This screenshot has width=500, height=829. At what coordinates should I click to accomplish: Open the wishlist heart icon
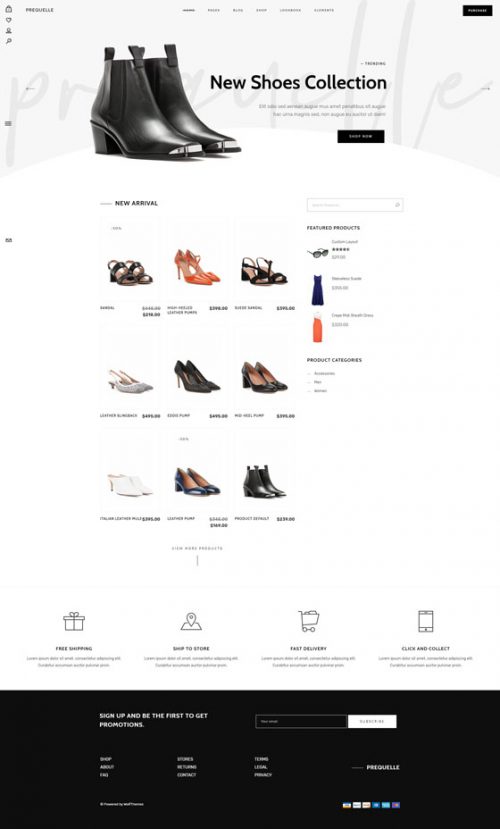point(8,20)
